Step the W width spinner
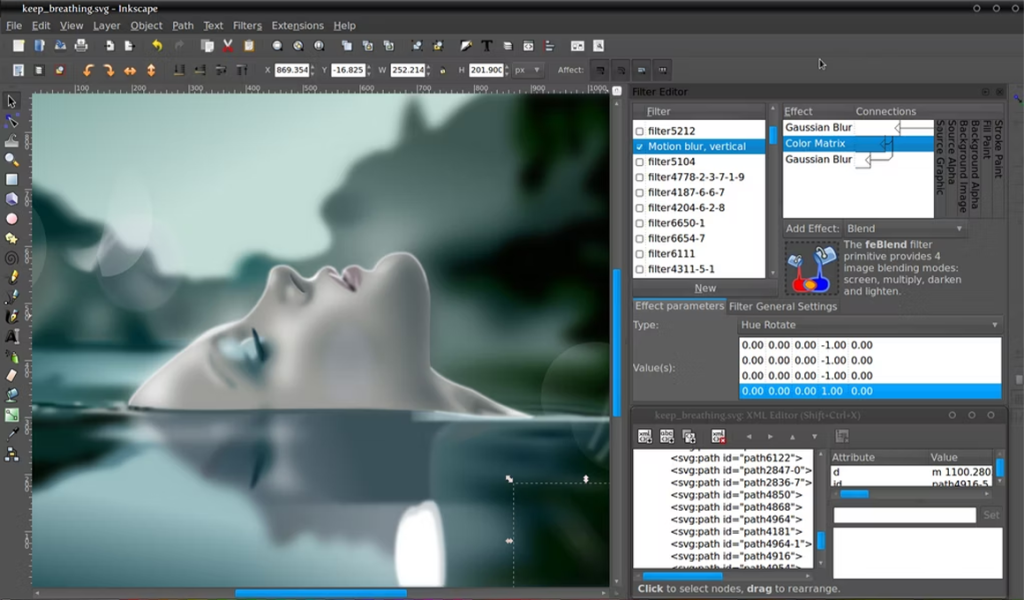1024x600 pixels. [428, 70]
